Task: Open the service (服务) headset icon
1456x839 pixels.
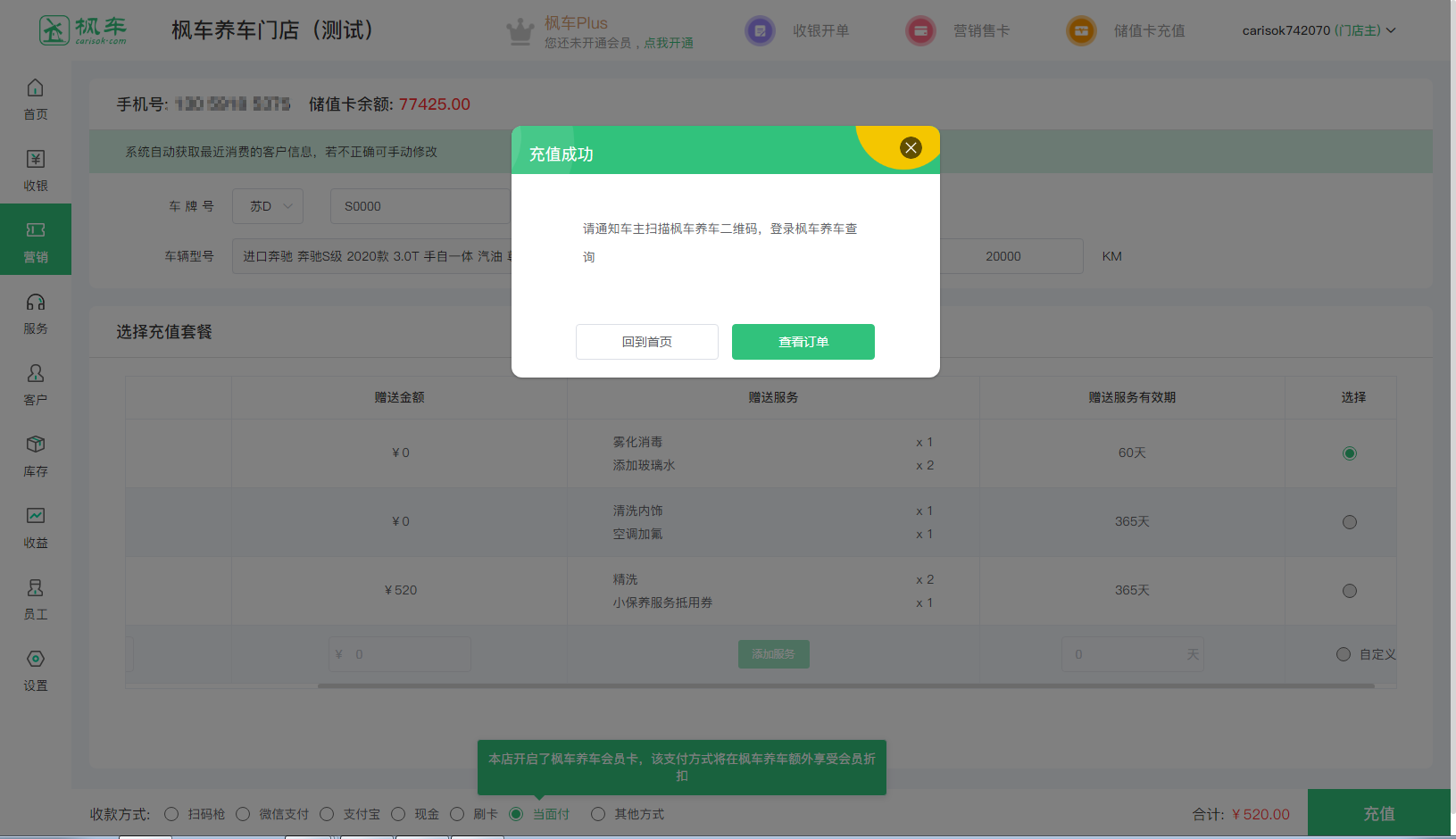Action: pos(35,303)
